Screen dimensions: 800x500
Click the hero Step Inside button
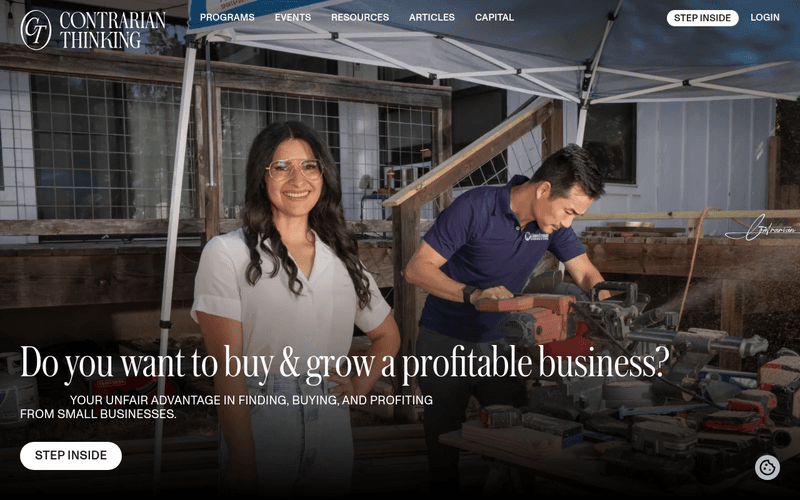71,455
